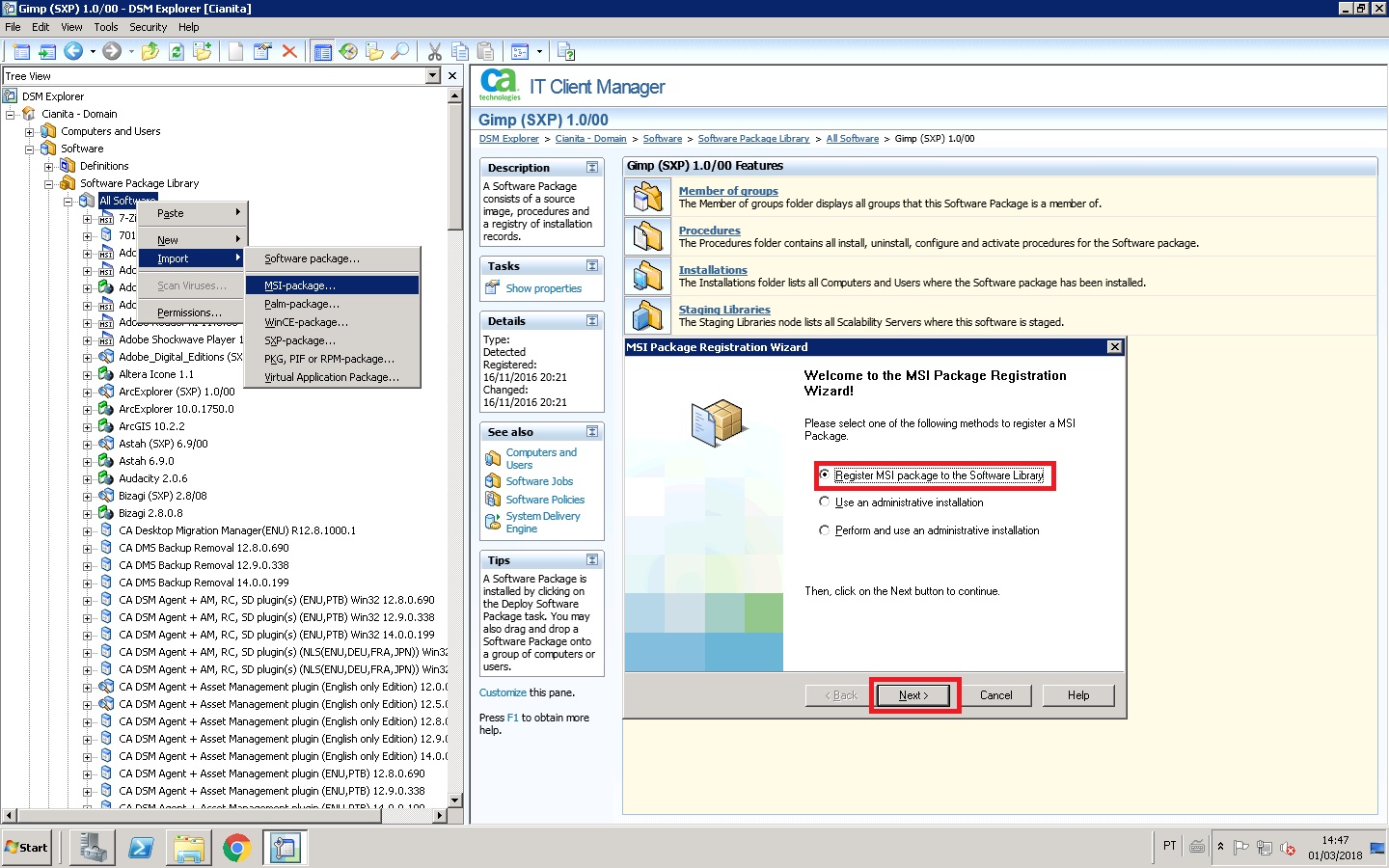
Task: Close the Tree View pane with X
Action: click(451, 75)
